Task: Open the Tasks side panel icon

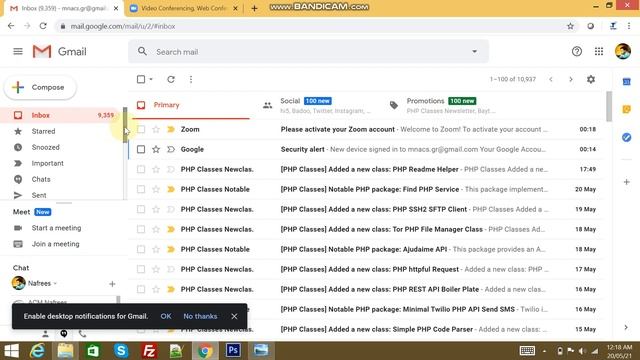Action: tap(627, 137)
